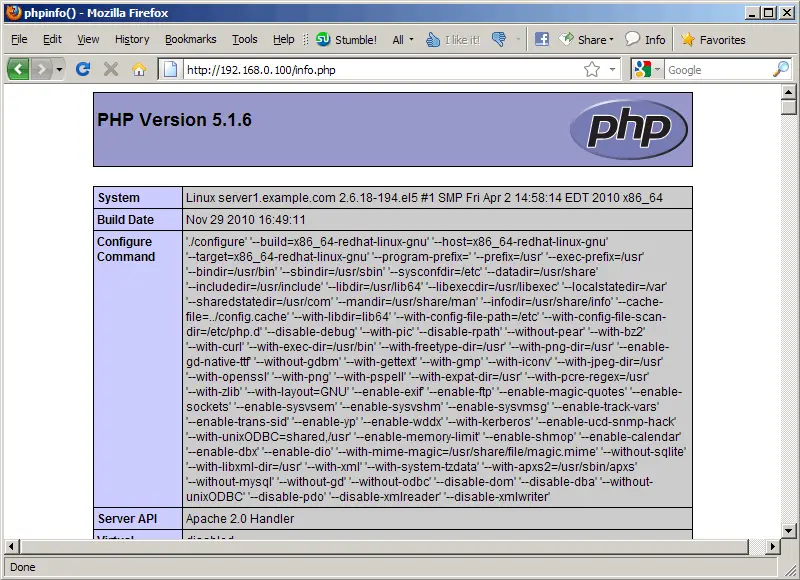Screen dimensions: 800x580
Task: Click the URL field showing info.php
Action: click(383, 70)
